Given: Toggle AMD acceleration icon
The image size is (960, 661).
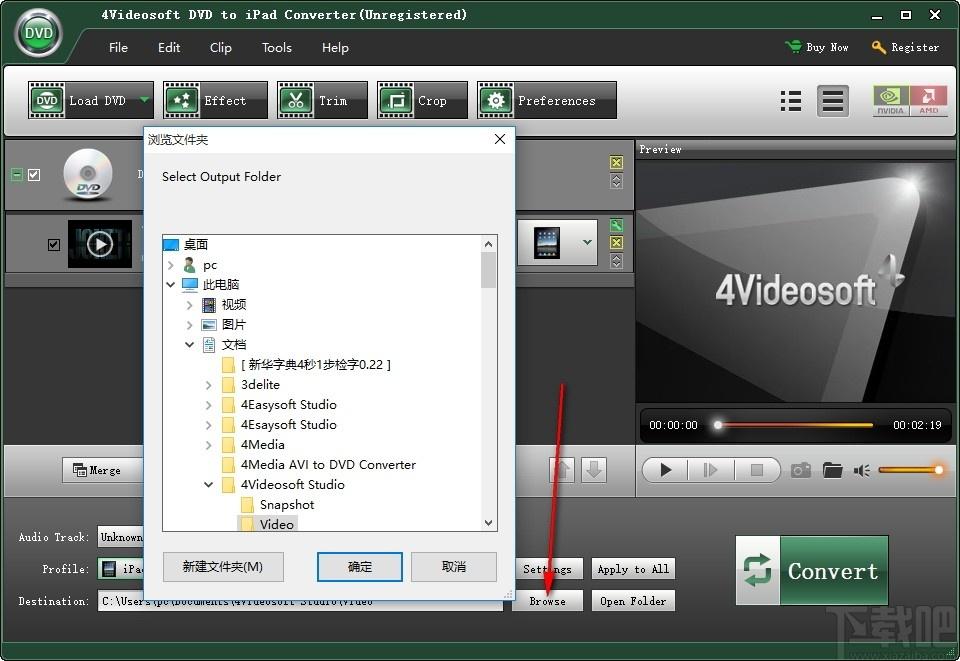Looking at the screenshot, I should (x=929, y=101).
